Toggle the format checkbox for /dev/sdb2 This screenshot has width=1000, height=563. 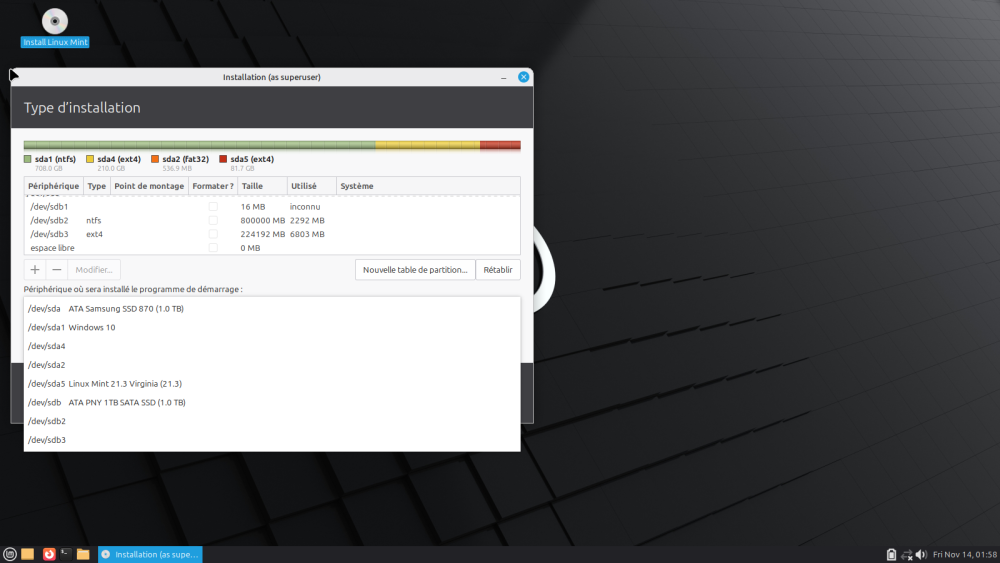213,221
